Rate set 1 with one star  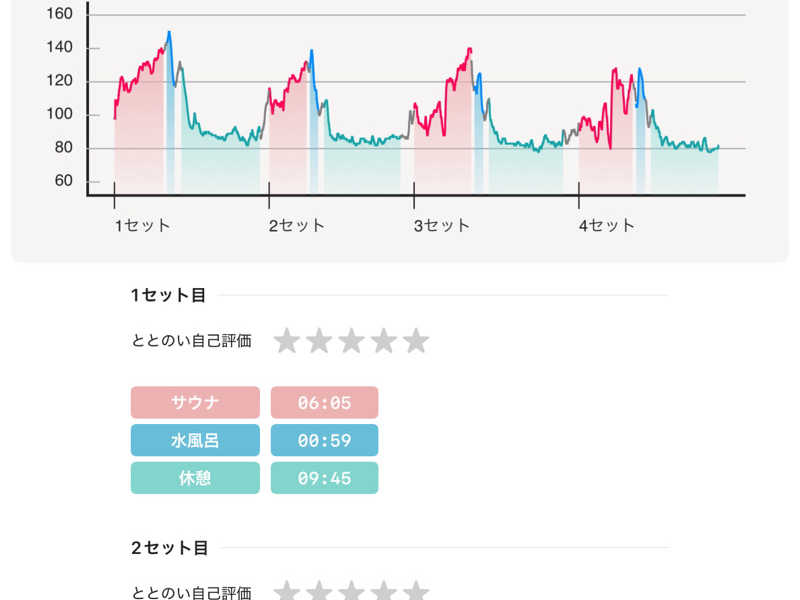pos(287,340)
